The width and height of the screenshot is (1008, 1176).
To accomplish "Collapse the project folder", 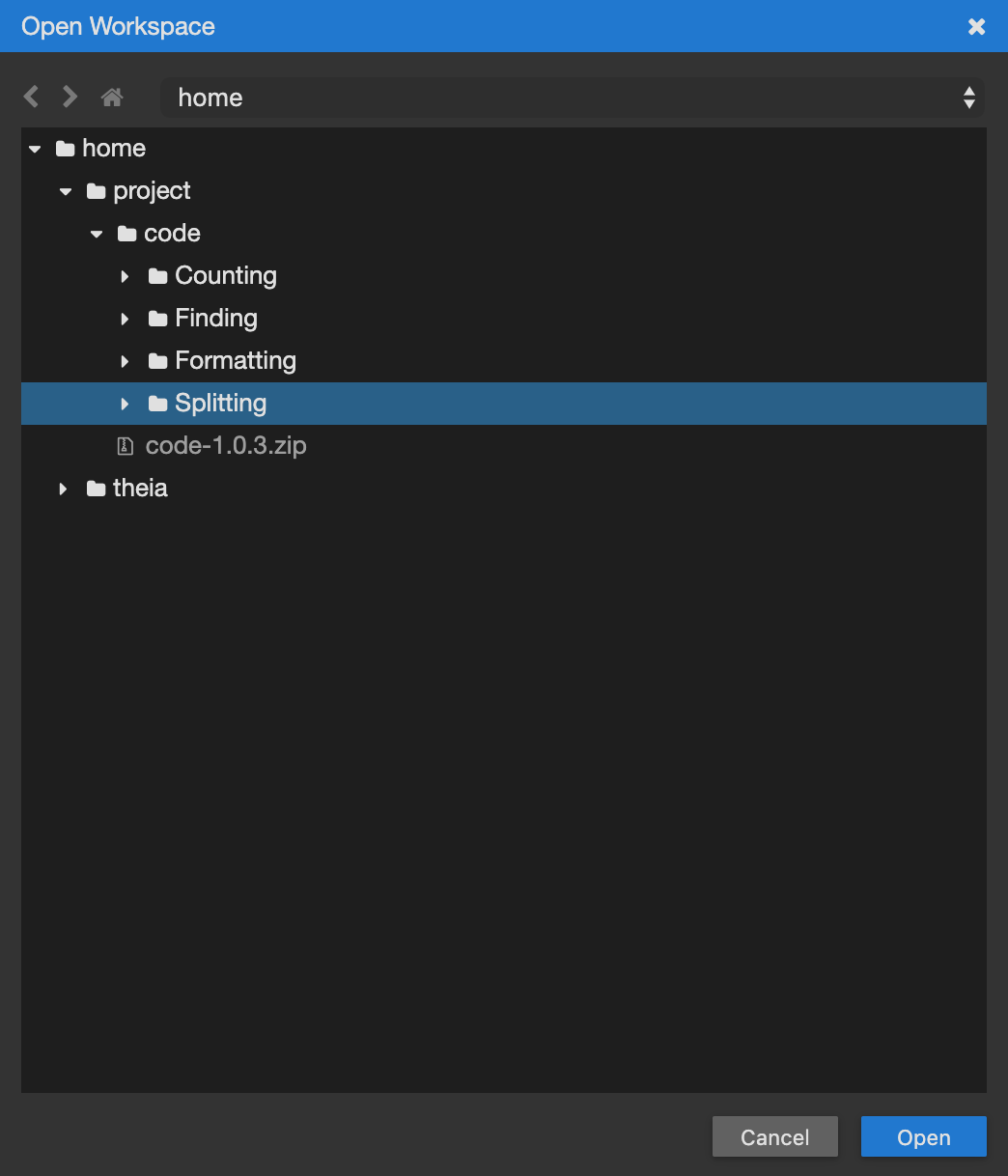I will tap(65, 192).
